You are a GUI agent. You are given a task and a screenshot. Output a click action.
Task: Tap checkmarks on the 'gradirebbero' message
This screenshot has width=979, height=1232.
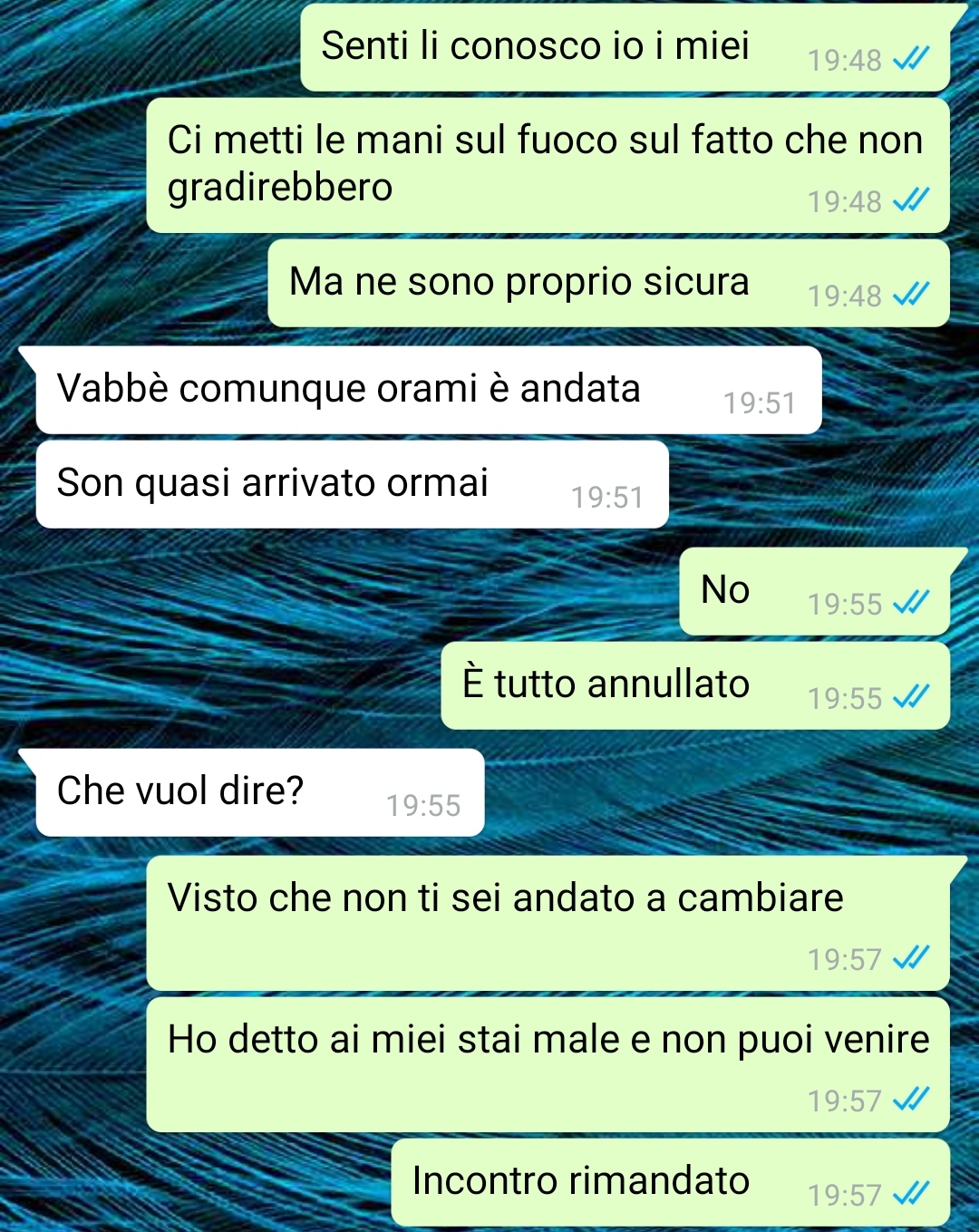coord(911,201)
